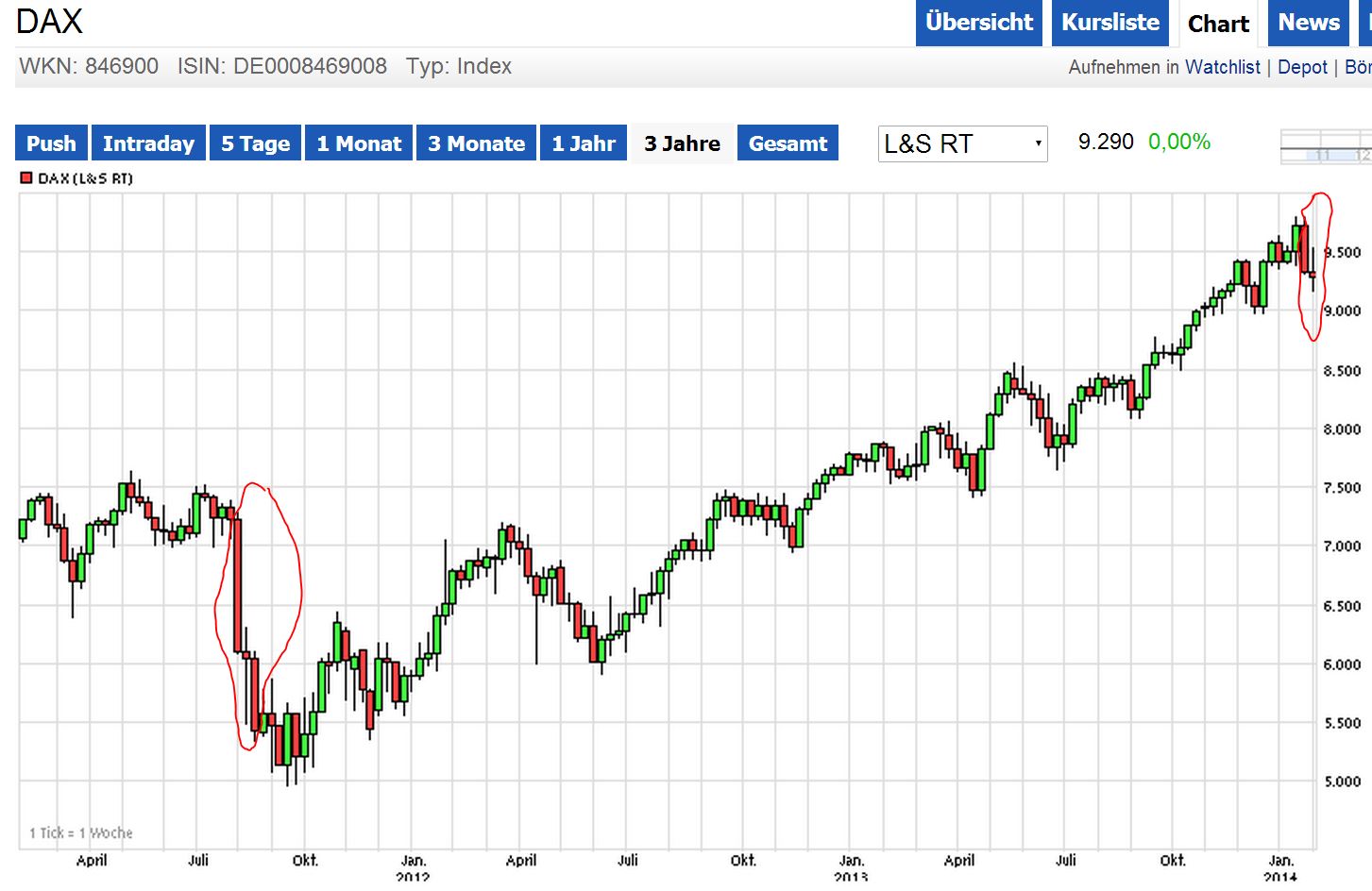1372x891 pixels.
Task: Expand the quote source selection arrow
Action: click(x=1037, y=143)
